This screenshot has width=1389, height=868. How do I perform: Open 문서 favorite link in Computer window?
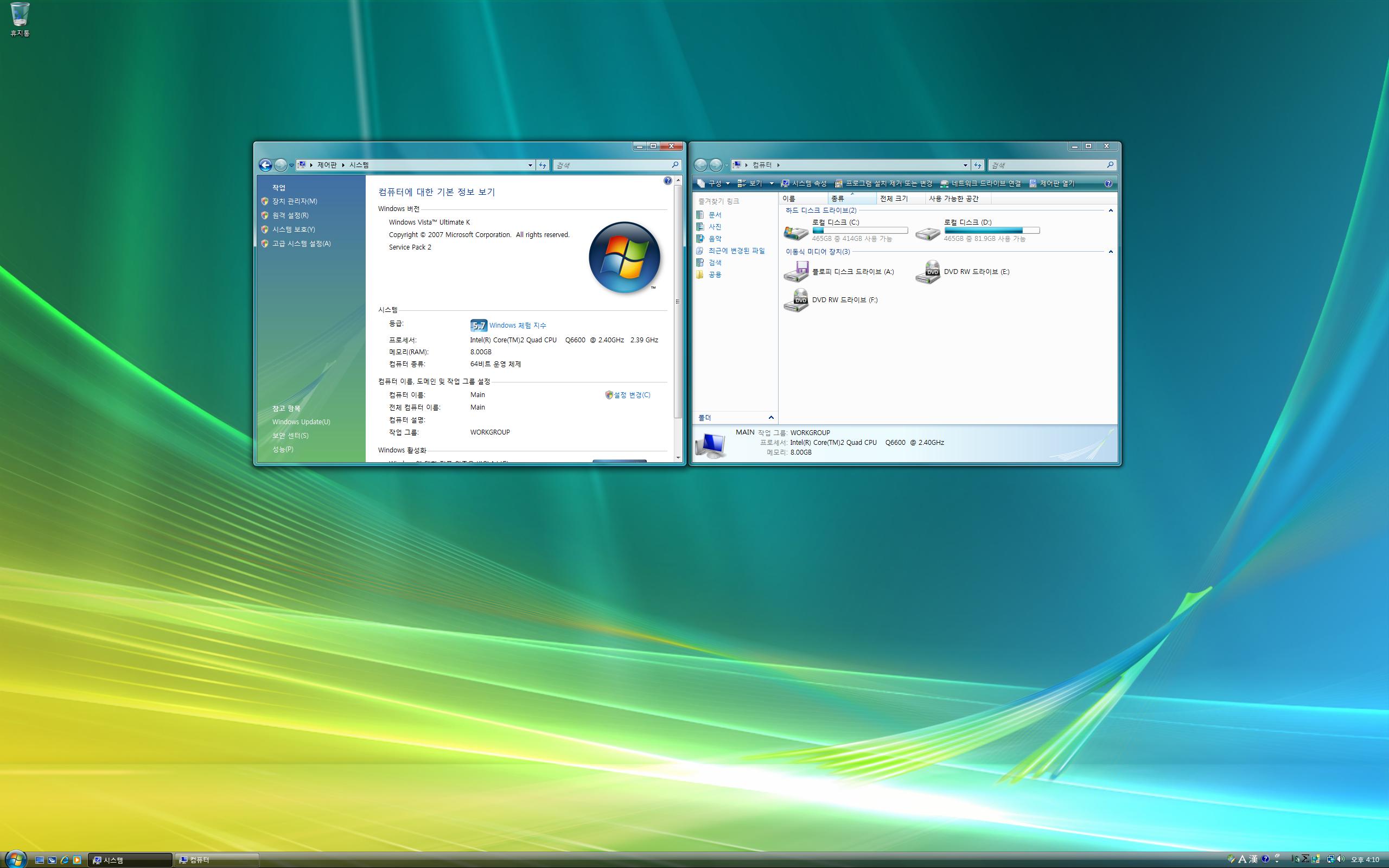click(715, 215)
